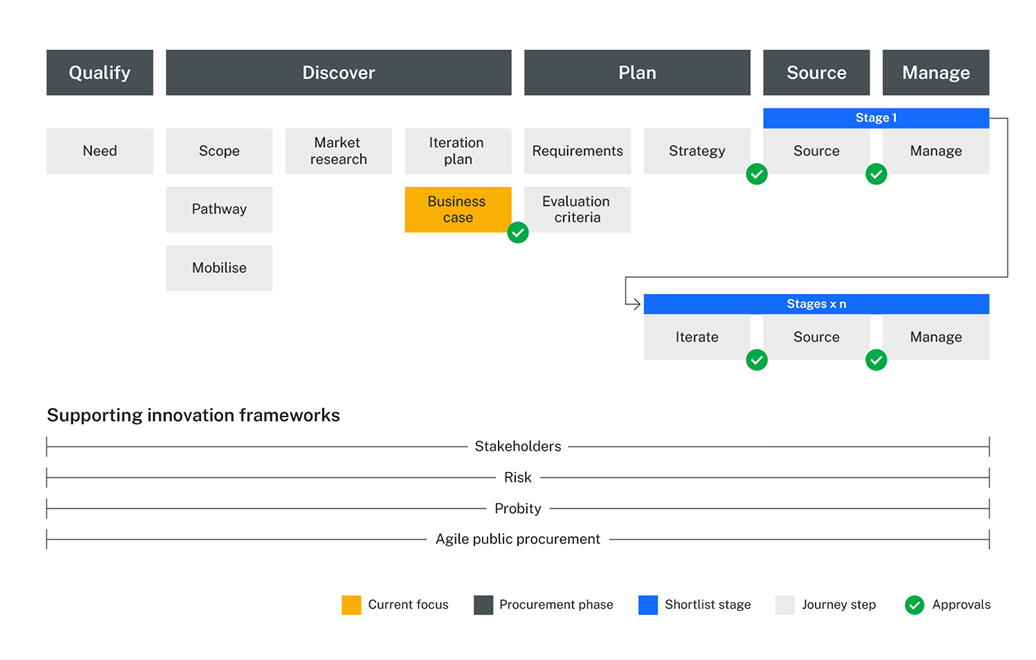This screenshot has width=1036, height=660.
Task: Click the approval check on Business case
Action: pyautogui.click(x=518, y=233)
